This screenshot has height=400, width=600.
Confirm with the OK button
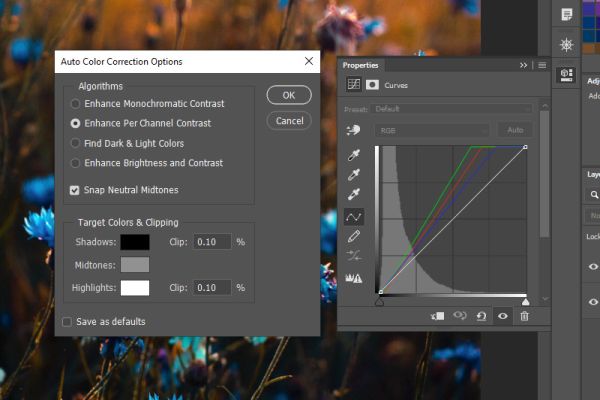(289, 95)
